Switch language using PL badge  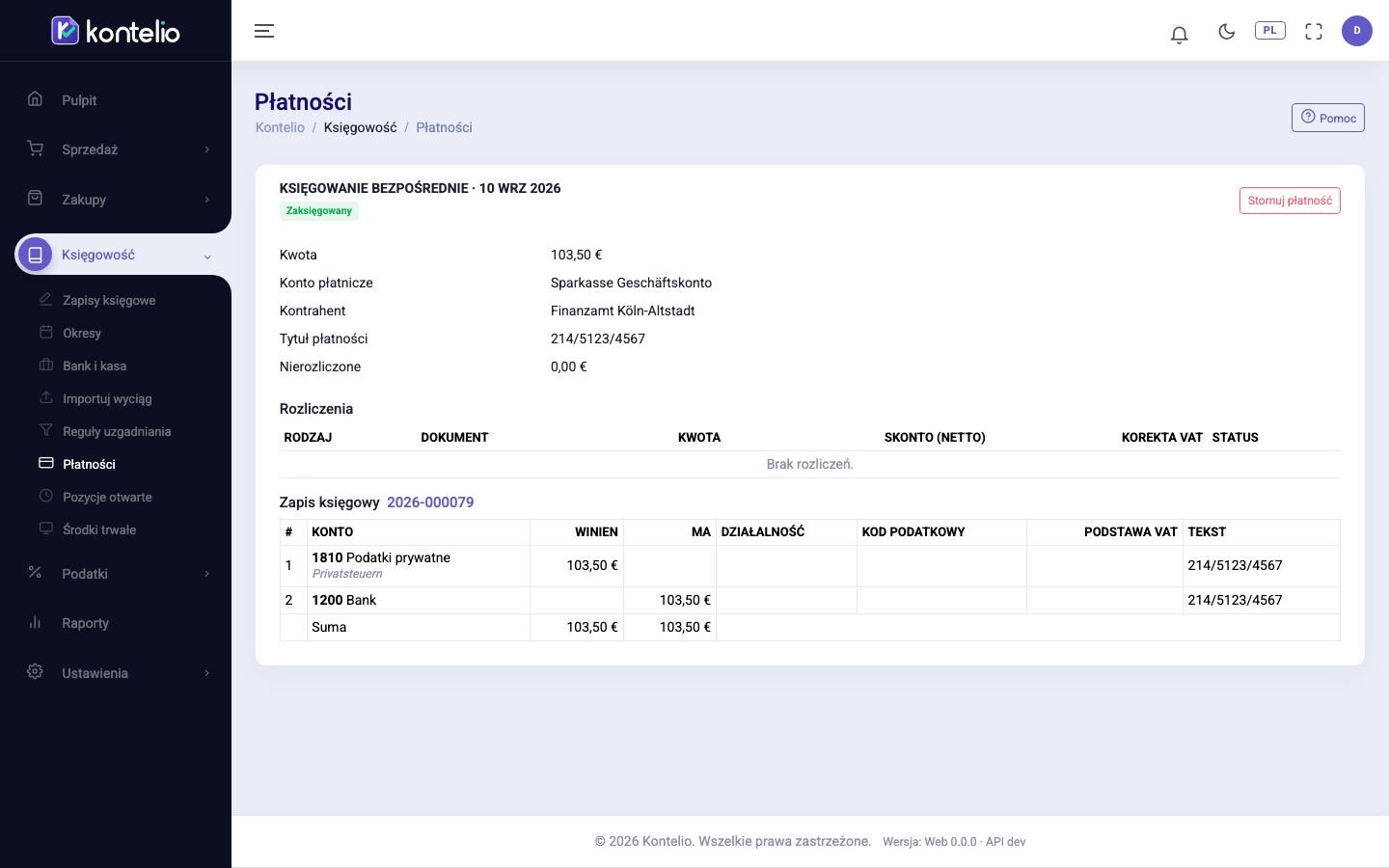pos(1269,30)
